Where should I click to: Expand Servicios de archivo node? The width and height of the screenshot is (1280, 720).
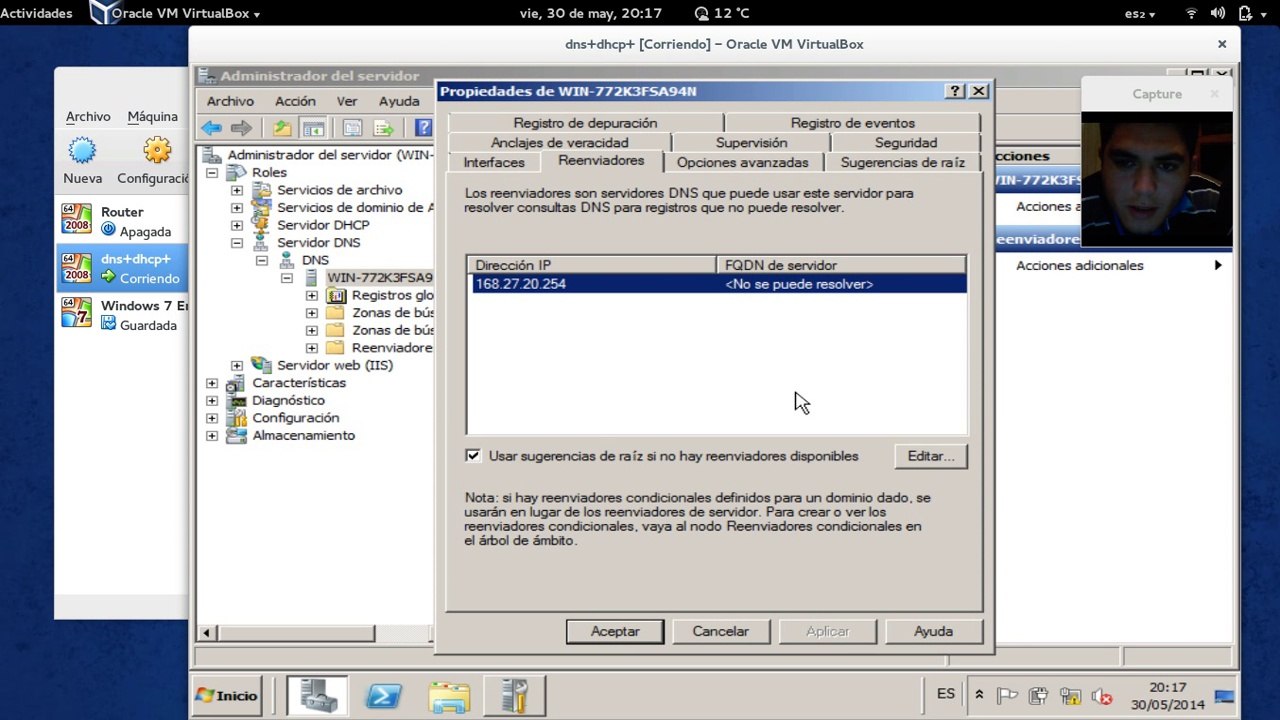coord(237,190)
